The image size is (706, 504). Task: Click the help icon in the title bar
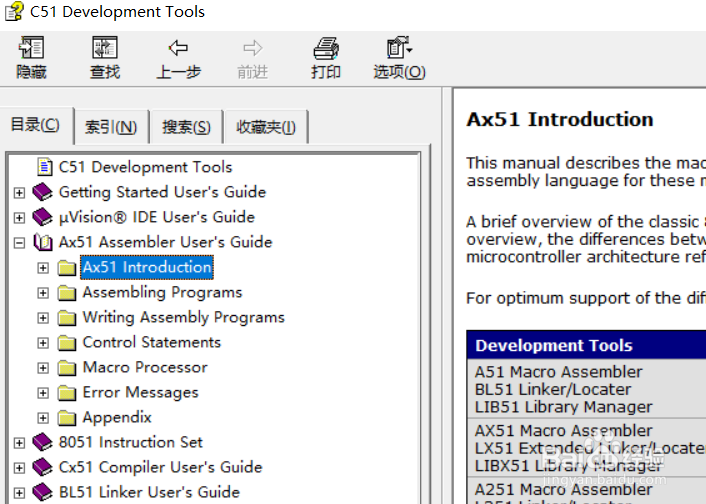[14, 11]
